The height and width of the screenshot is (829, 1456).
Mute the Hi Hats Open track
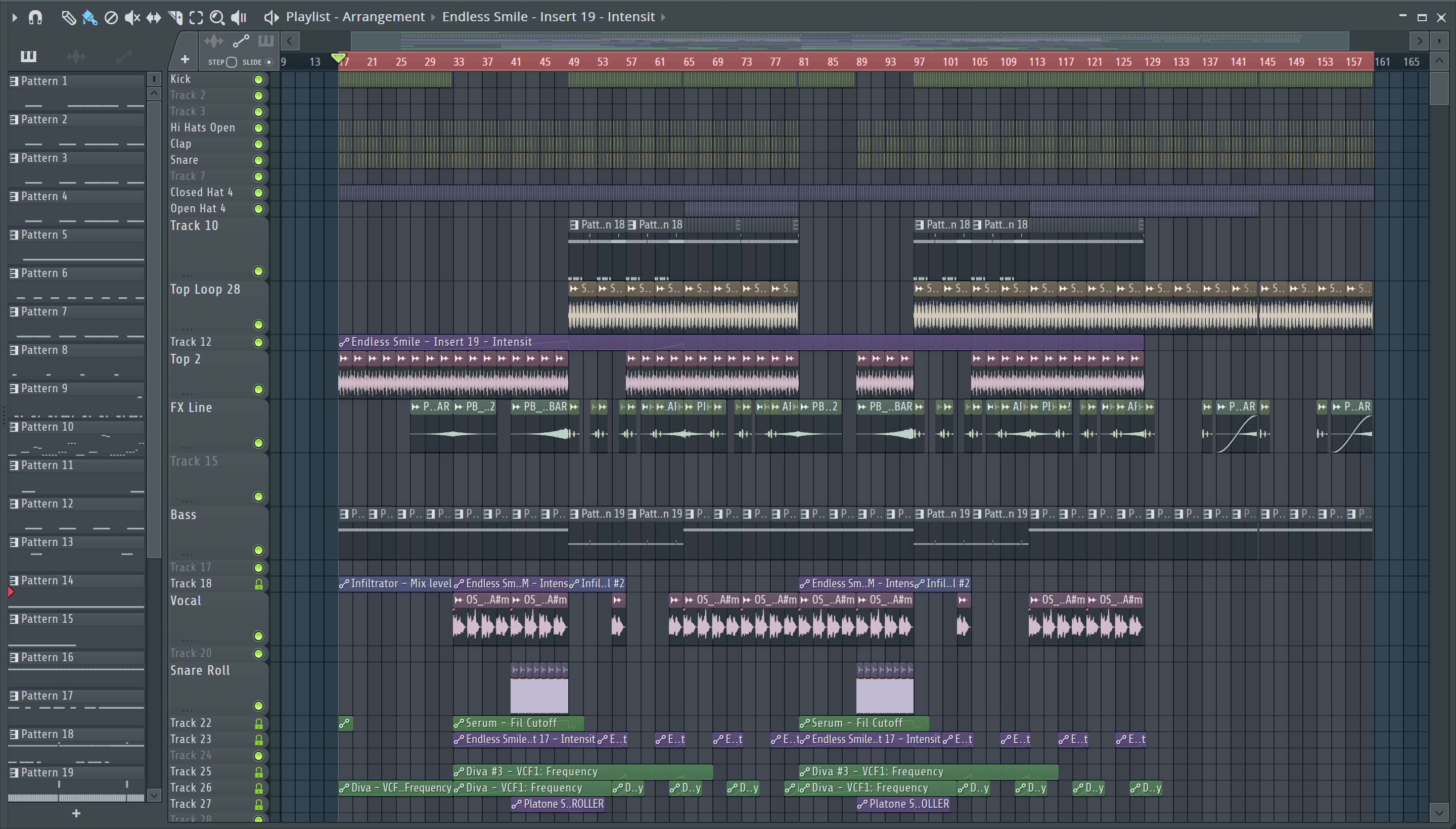[x=258, y=128]
